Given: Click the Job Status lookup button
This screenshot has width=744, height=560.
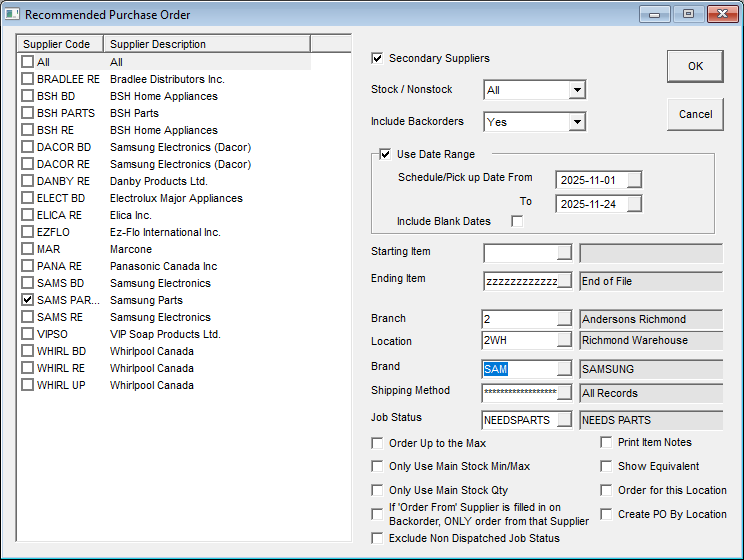Looking at the screenshot, I should pyautogui.click(x=565, y=419).
